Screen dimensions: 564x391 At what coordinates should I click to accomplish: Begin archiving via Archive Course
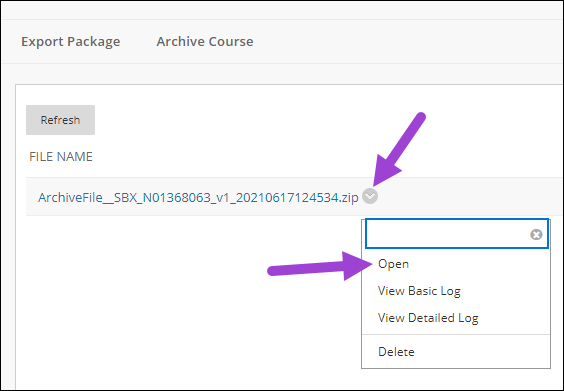205,41
